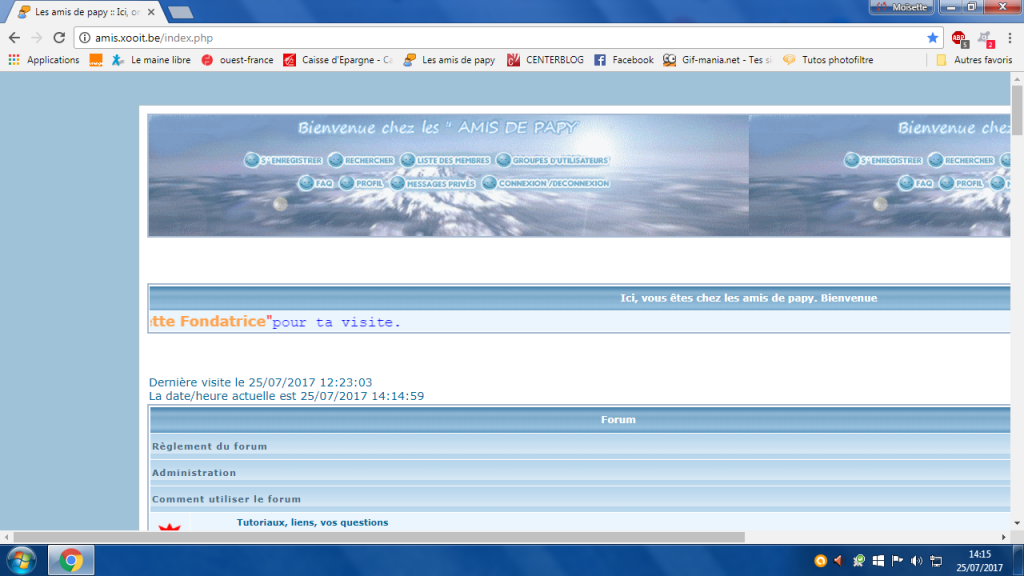Viewport: 1024px width, 576px height.
Task: Open Messages privés in the first banner
Action: coord(432,184)
